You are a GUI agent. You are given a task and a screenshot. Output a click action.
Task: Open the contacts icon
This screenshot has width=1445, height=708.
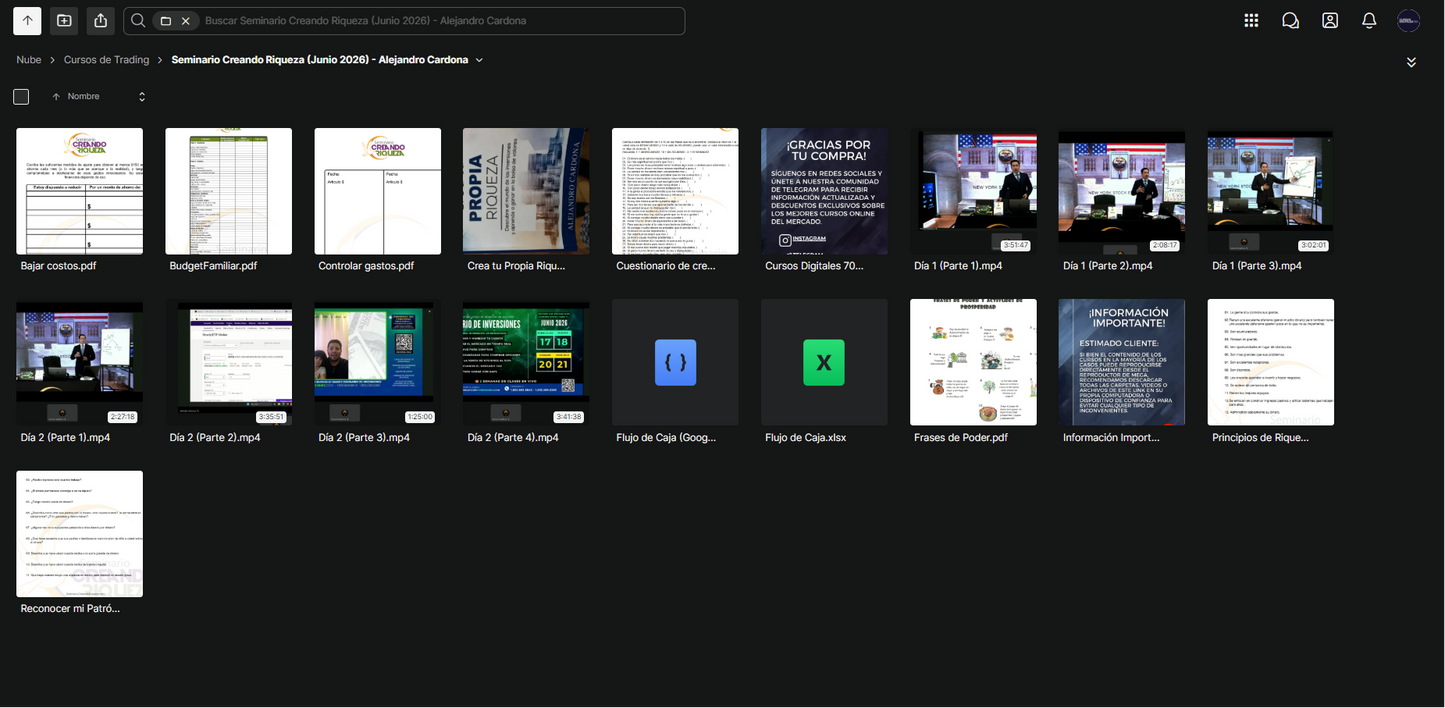[1330, 20]
